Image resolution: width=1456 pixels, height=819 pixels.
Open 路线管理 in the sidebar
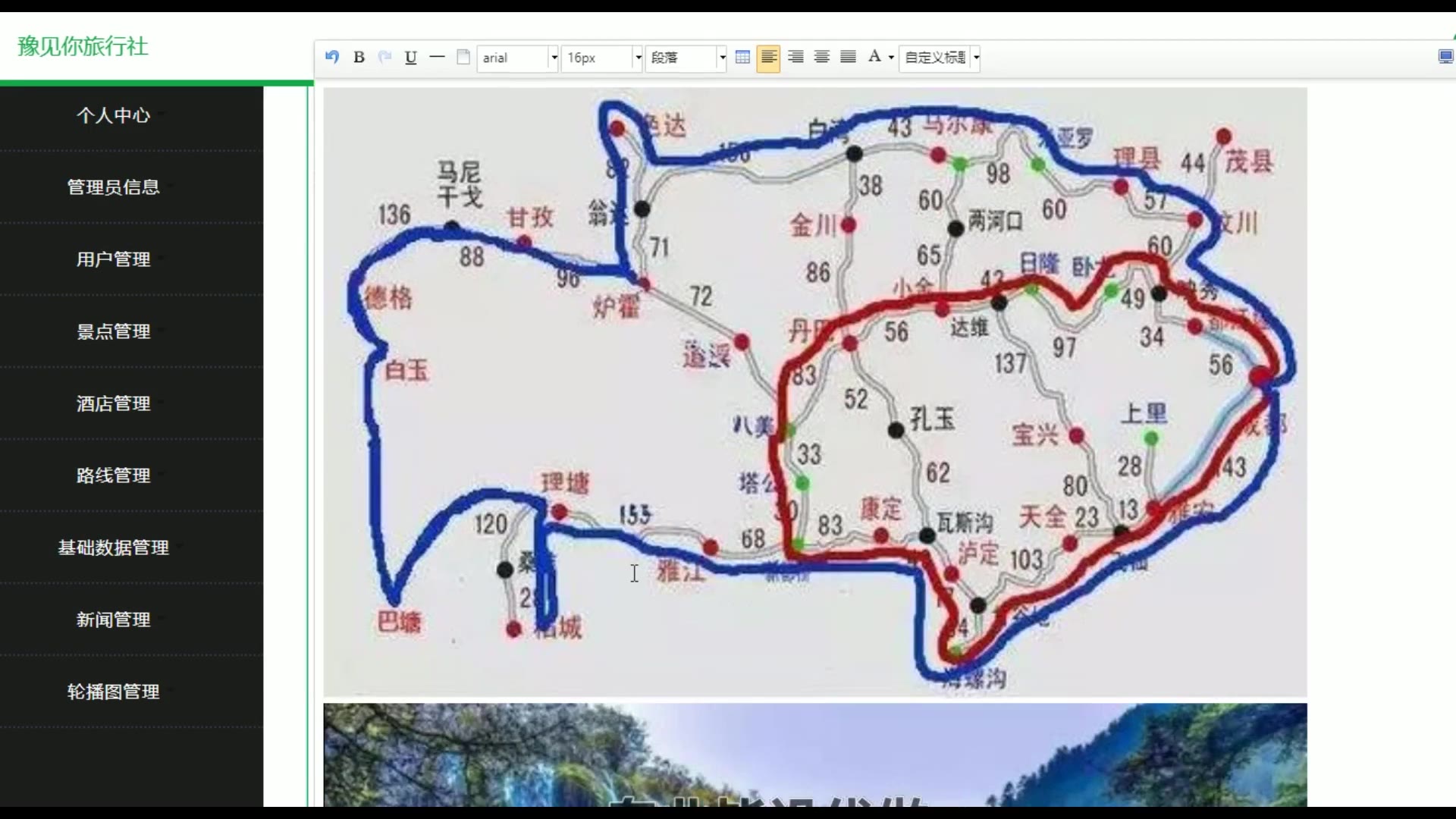(x=114, y=475)
